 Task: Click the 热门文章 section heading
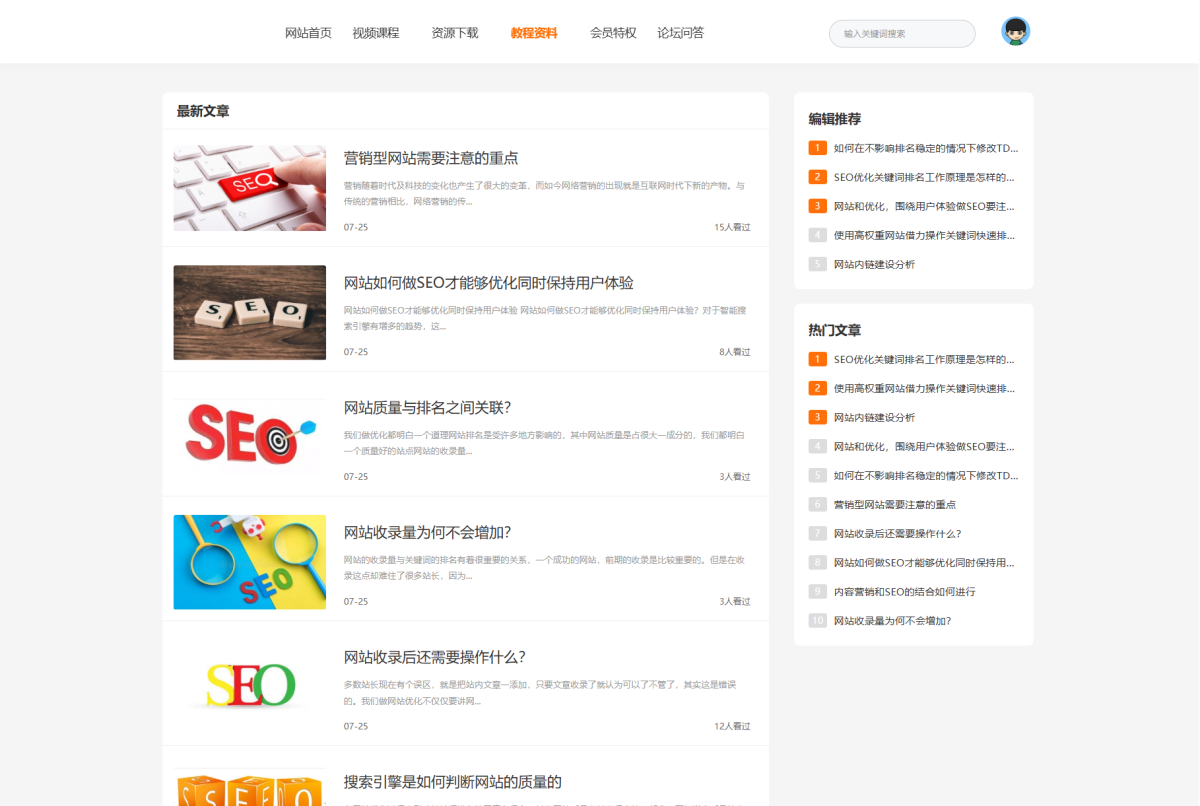tap(835, 330)
